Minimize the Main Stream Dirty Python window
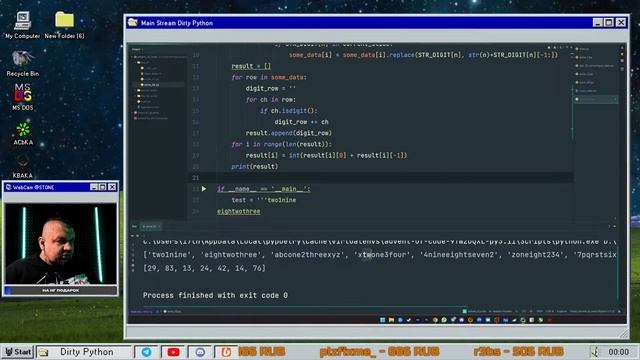Viewport: 640px width, 360px height. [x=598, y=22]
